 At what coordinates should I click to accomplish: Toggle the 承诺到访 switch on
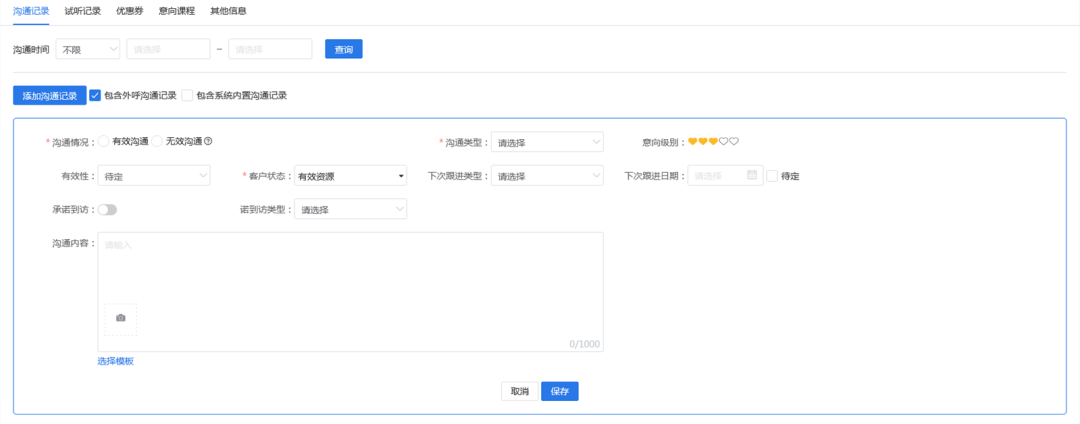(107, 210)
